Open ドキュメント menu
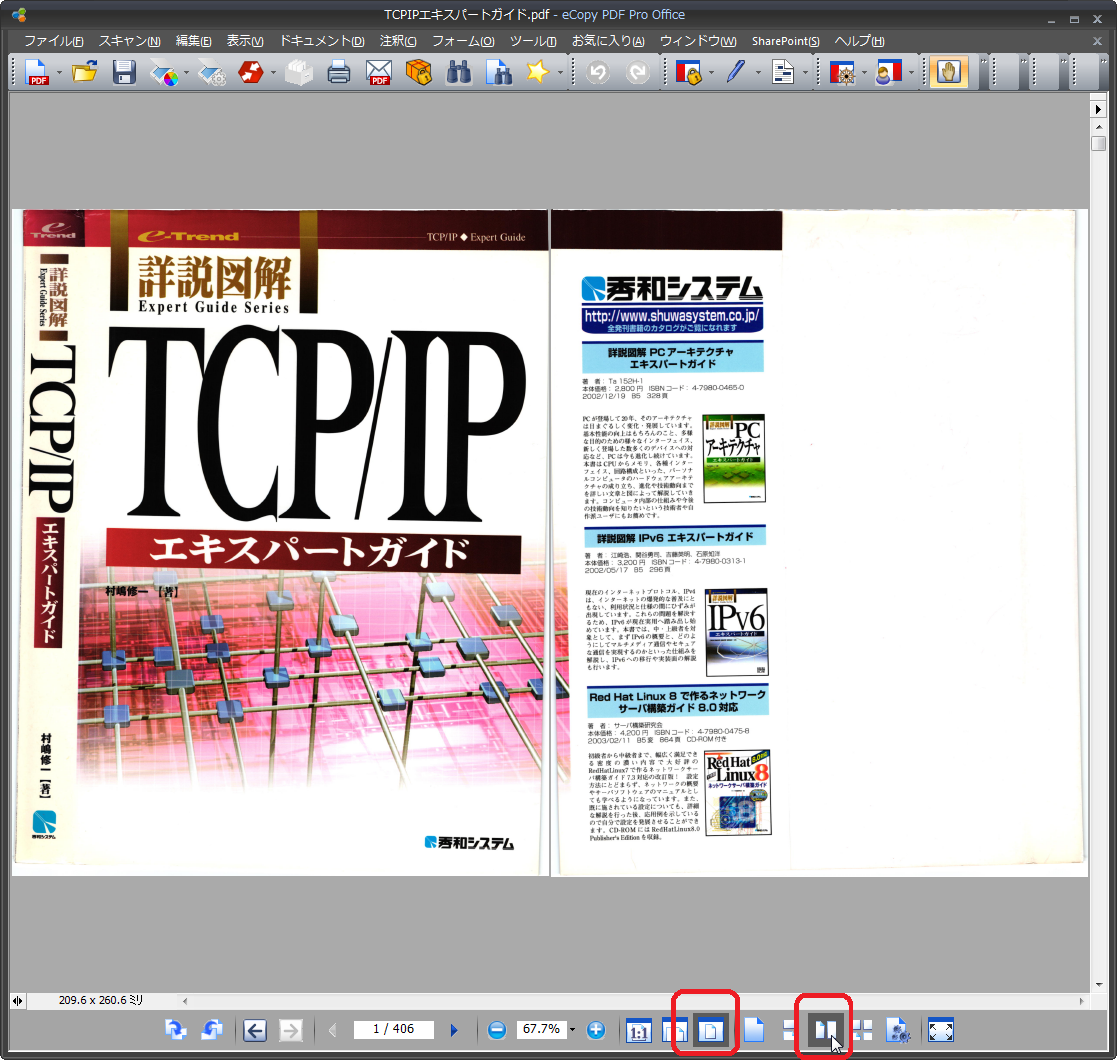 [x=322, y=41]
